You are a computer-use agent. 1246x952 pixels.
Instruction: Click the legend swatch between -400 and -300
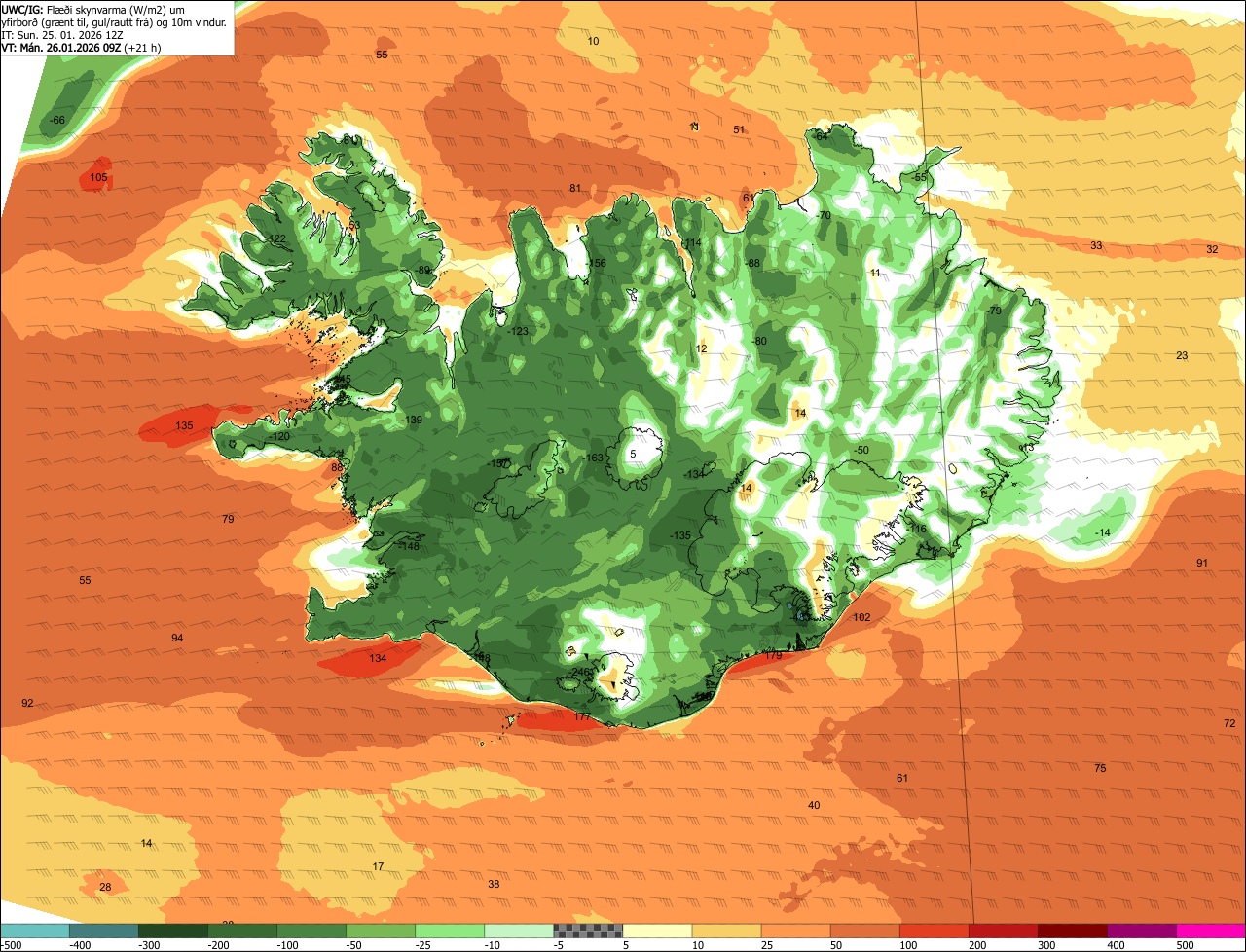(104, 931)
